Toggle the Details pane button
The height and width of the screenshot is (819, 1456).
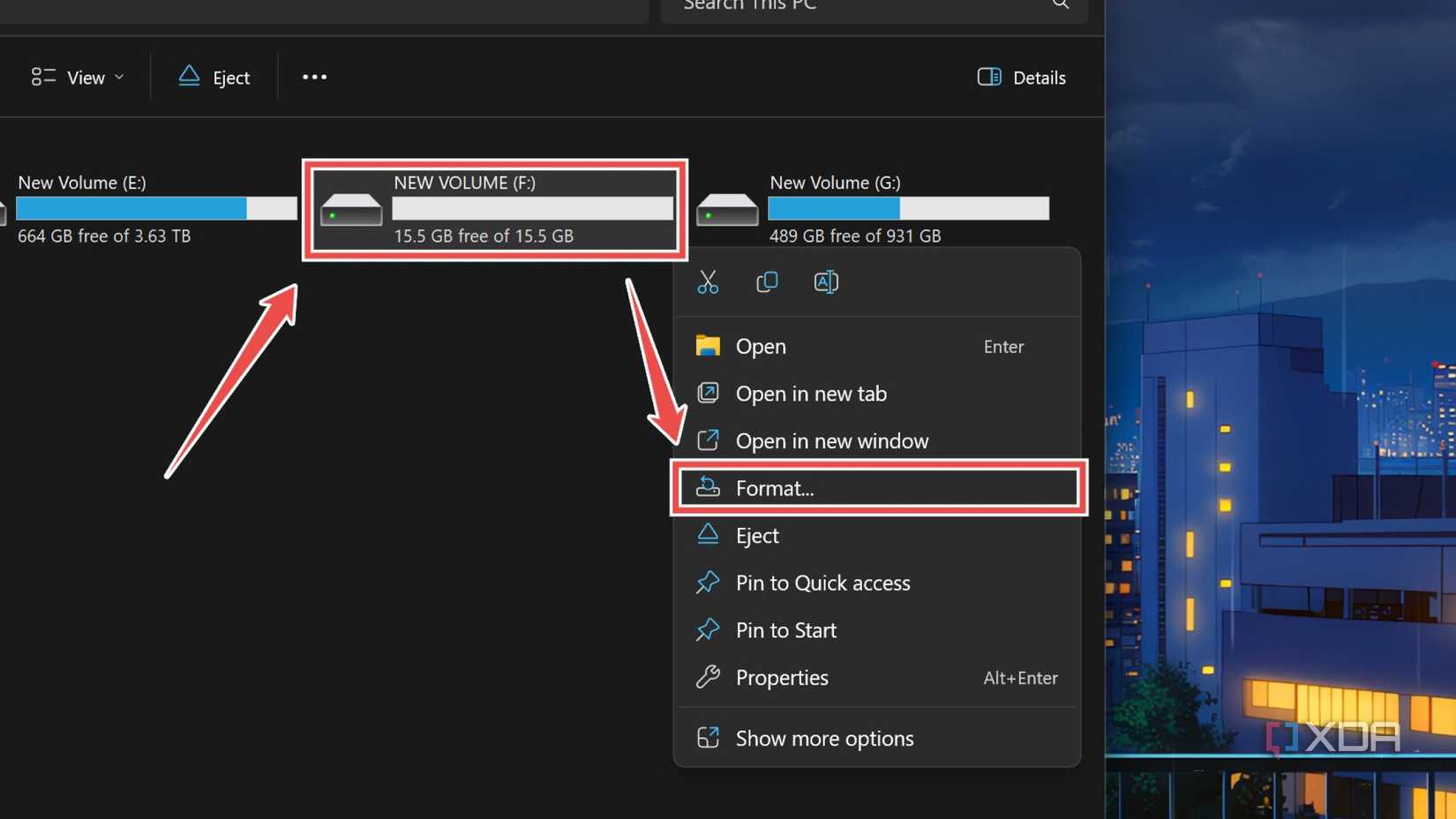[x=1021, y=78]
